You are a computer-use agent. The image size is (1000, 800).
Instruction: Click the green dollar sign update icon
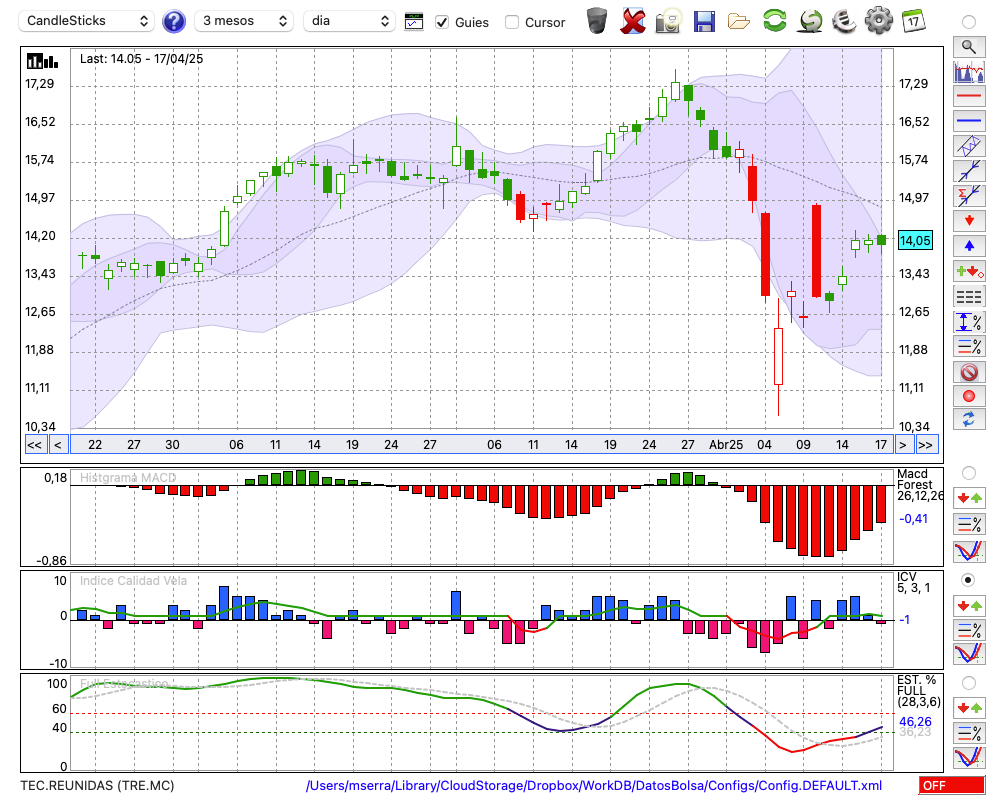point(810,20)
